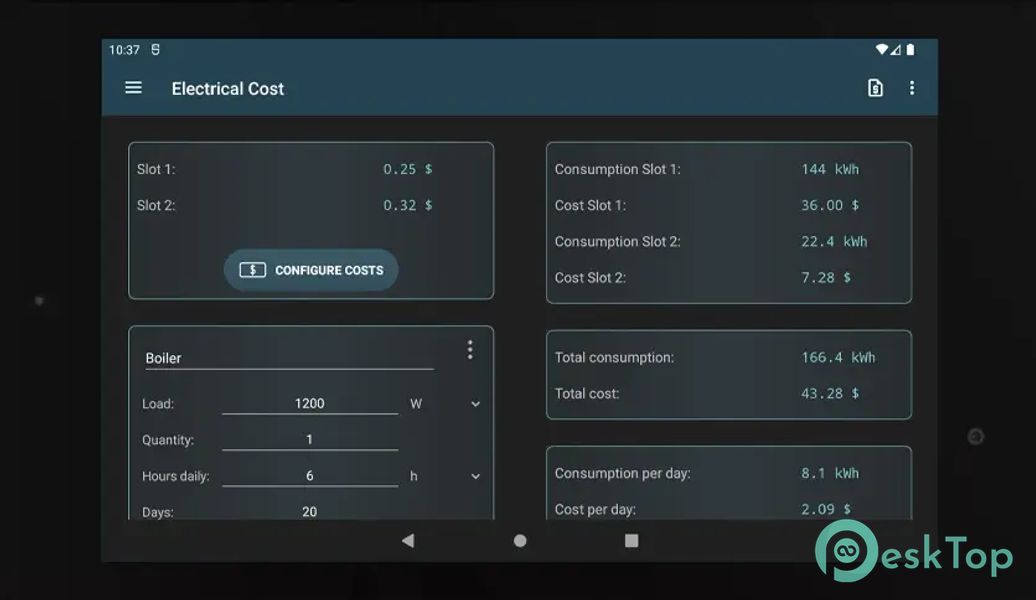The height and width of the screenshot is (600, 1036).
Task: Tap the 10:37 status bar clock
Action: 124,50
